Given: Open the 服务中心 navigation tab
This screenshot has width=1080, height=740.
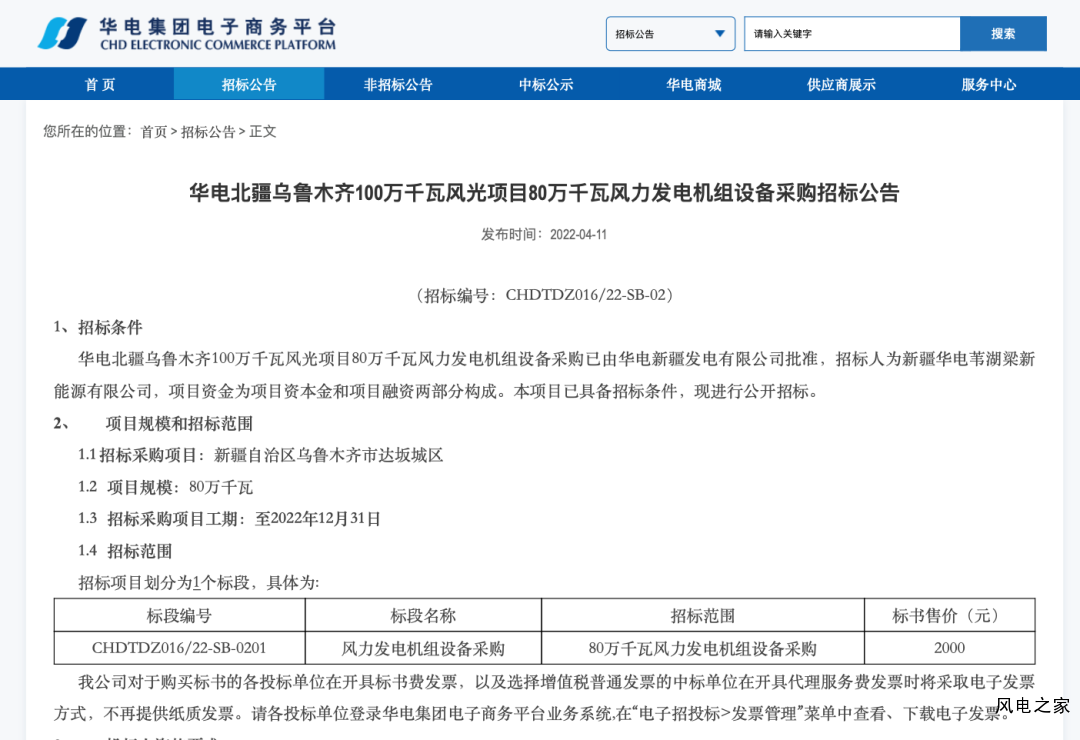Looking at the screenshot, I should coord(988,84).
